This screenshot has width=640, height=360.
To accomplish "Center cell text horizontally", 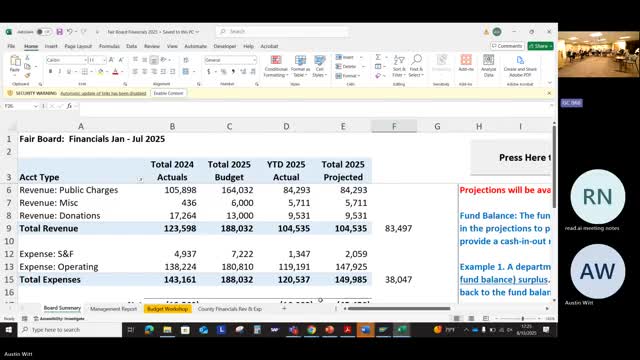I will [144, 71].
